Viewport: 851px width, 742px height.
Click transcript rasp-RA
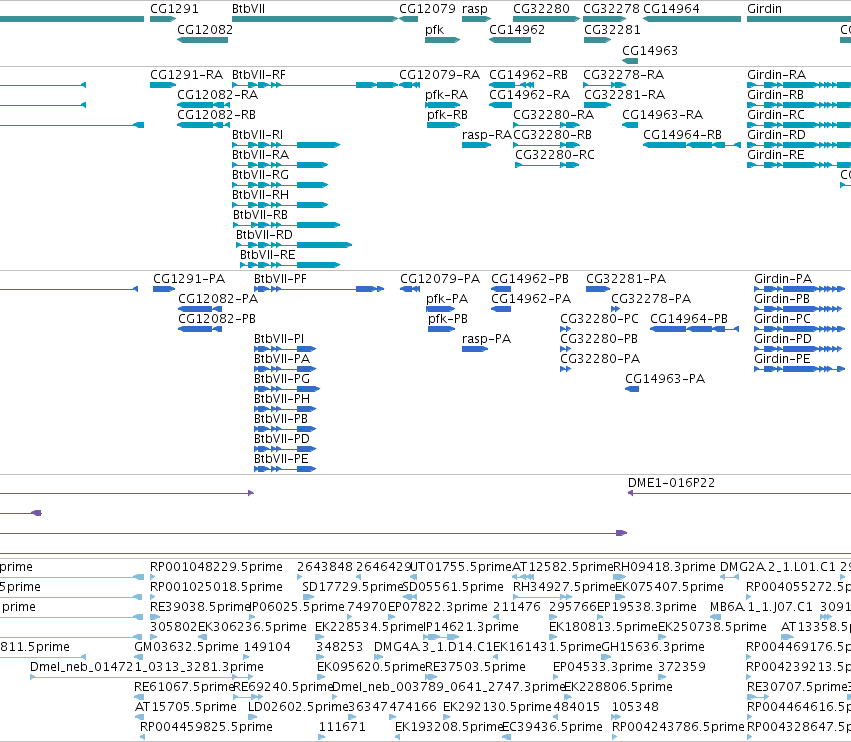click(477, 145)
